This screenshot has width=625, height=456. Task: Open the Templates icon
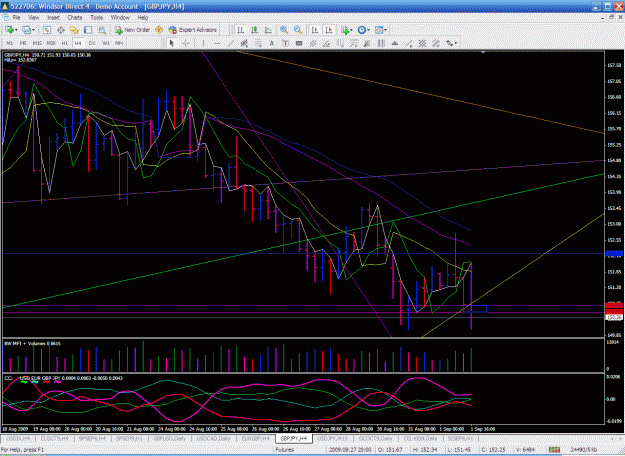tap(379, 30)
